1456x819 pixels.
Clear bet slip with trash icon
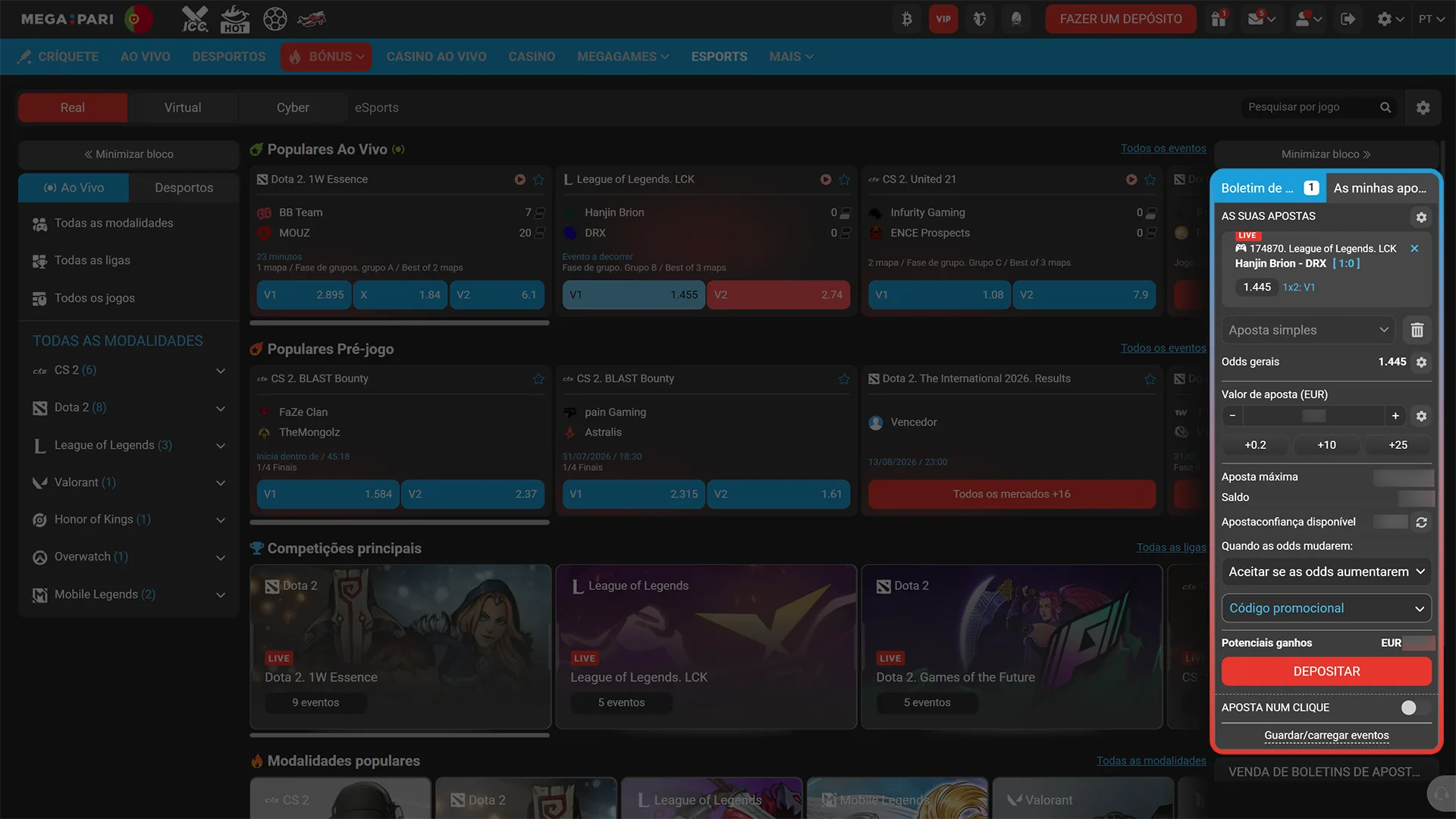(x=1417, y=330)
